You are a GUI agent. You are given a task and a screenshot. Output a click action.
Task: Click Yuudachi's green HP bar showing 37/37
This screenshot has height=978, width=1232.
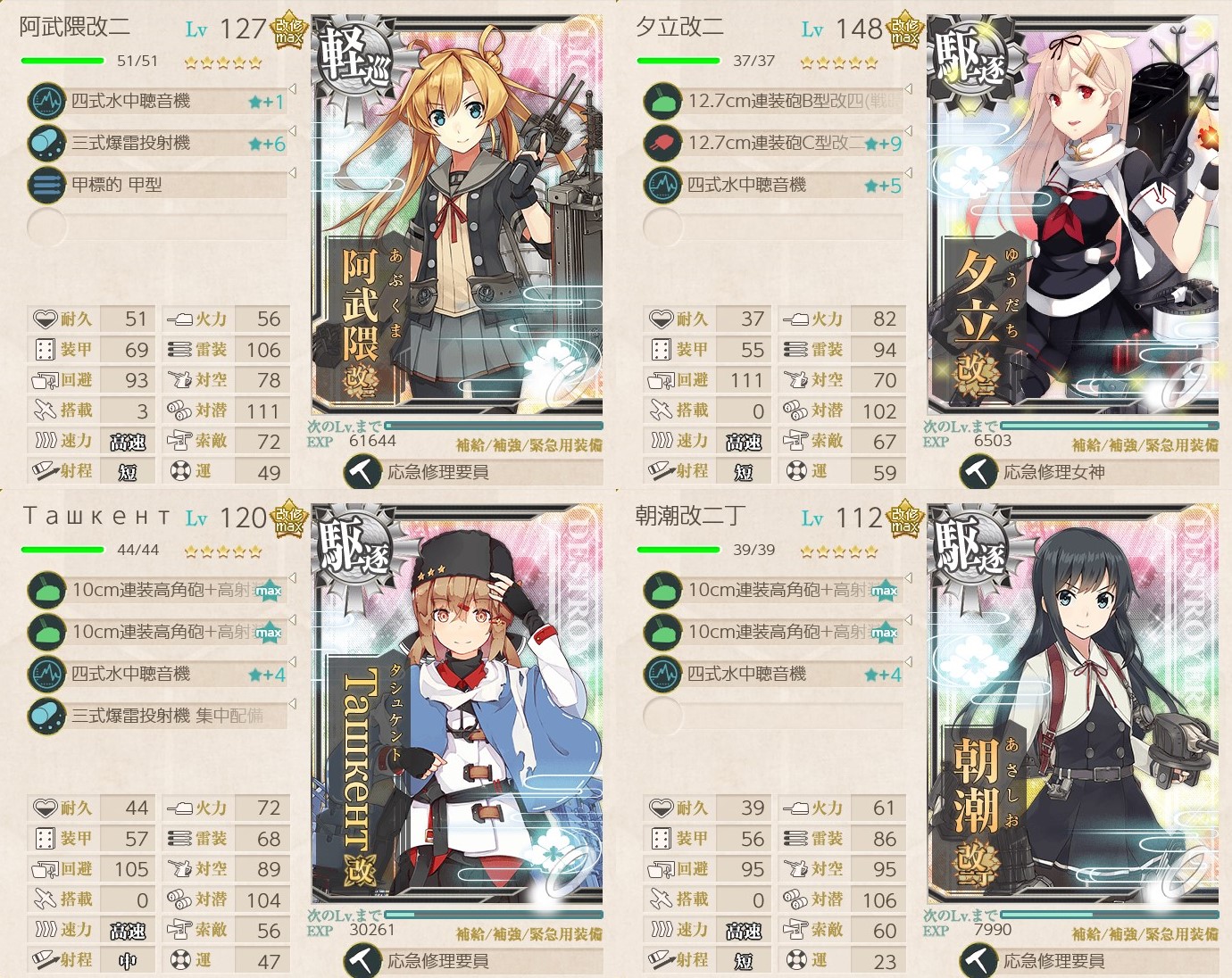(678, 61)
